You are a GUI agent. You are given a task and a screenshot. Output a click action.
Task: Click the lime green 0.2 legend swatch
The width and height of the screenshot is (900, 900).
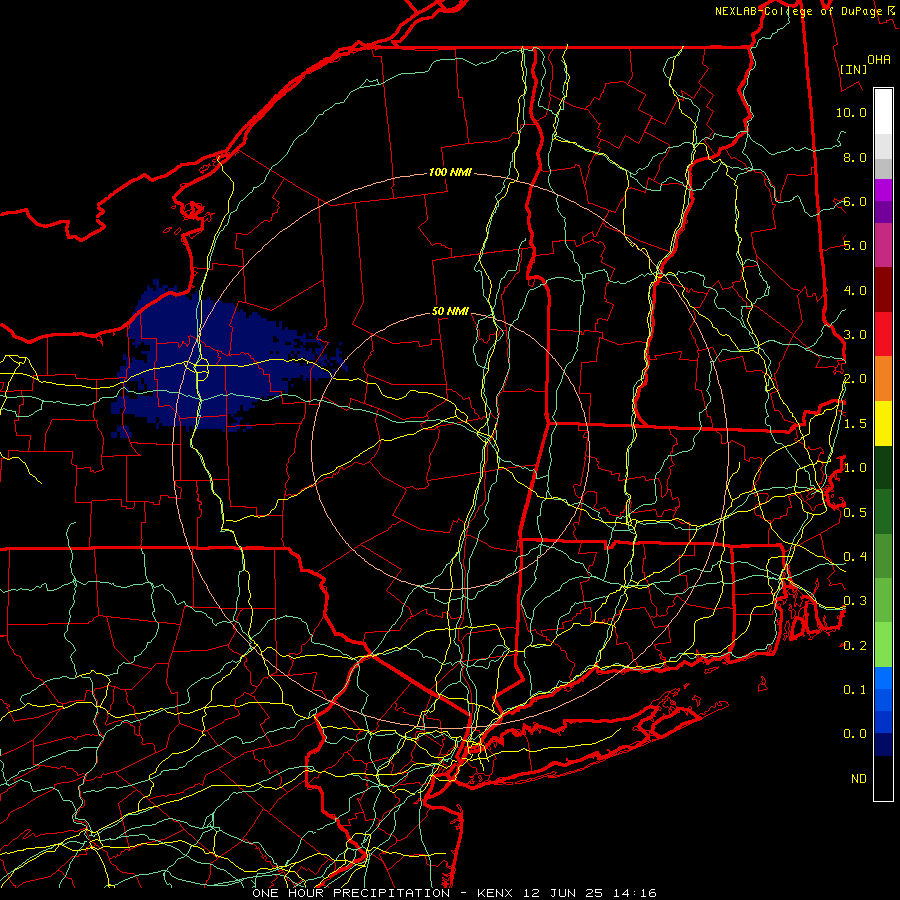[883, 645]
